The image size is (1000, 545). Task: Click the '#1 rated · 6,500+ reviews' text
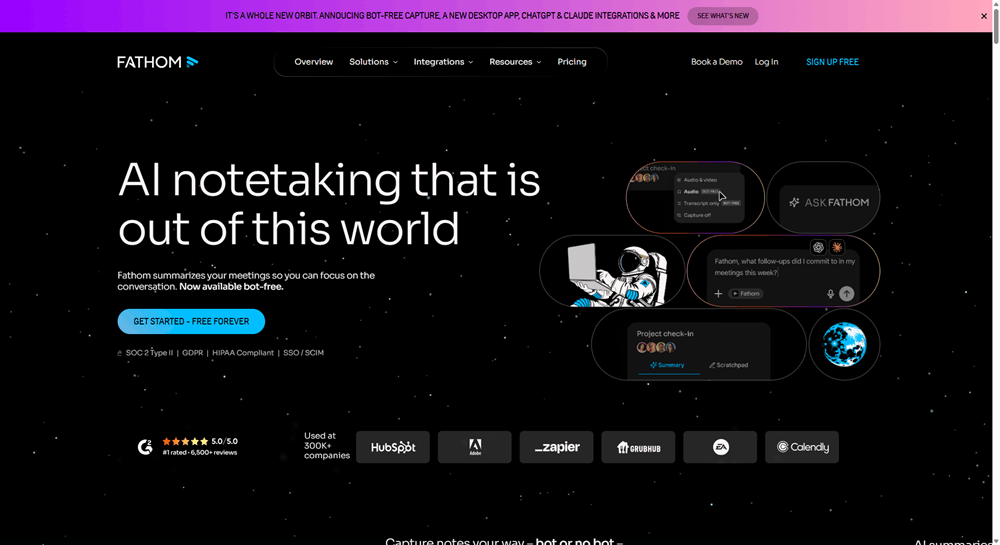(200, 453)
